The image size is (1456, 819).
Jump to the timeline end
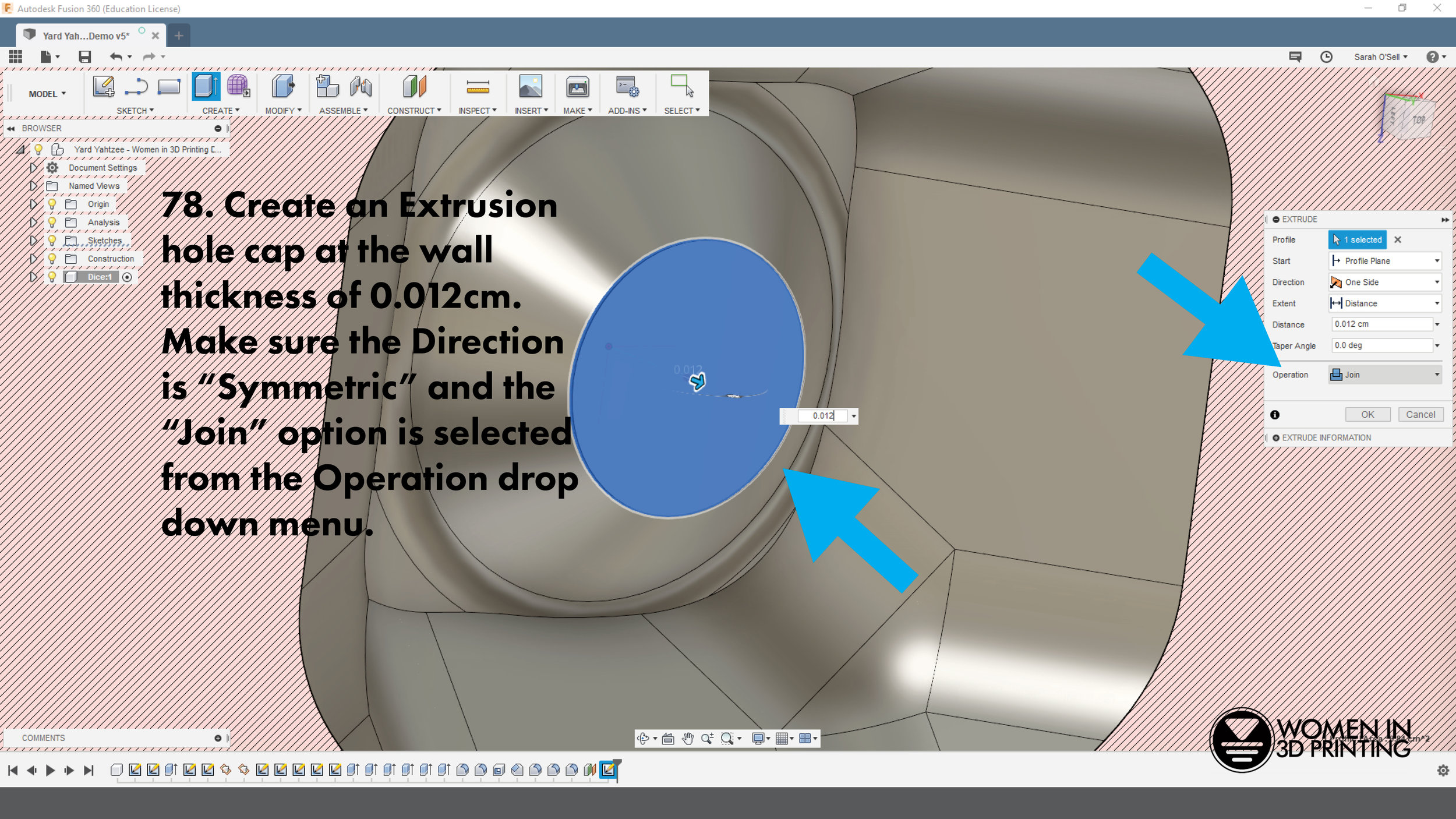[89, 771]
